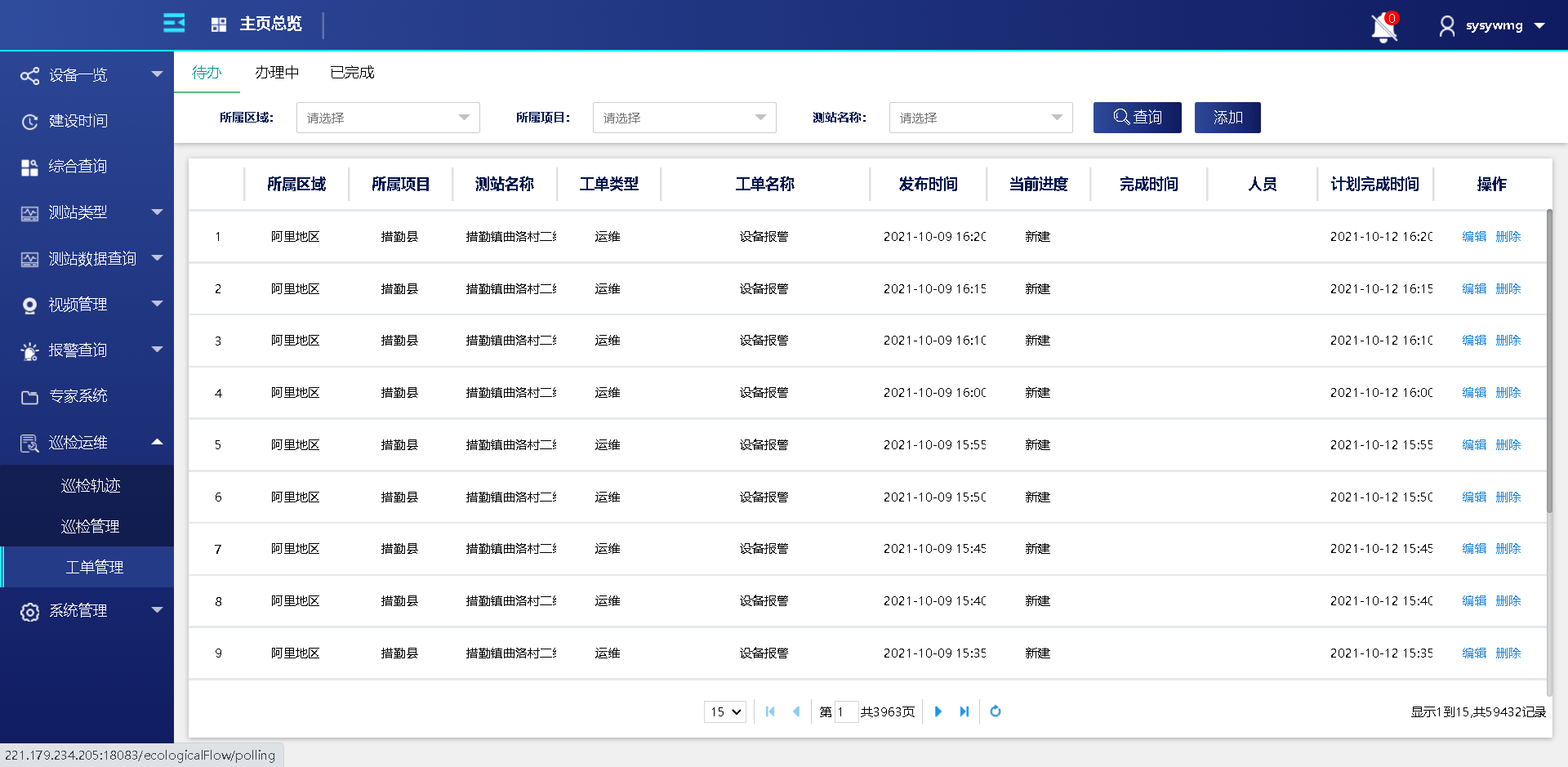Open the 所属项目 dropdown
This screenshot has height=767, width=1568.
[x=684, y=118]
